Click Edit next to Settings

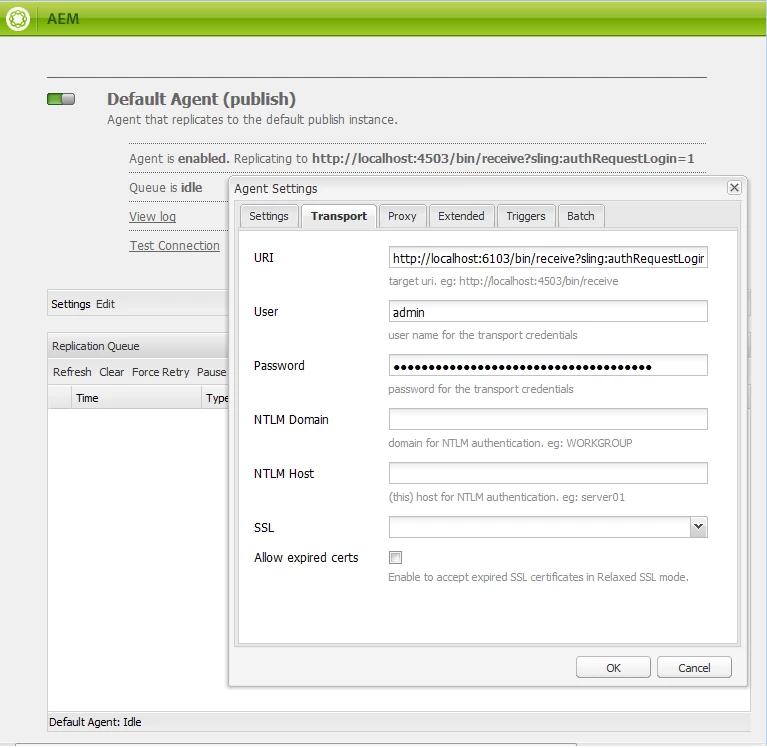coord(105,304)
